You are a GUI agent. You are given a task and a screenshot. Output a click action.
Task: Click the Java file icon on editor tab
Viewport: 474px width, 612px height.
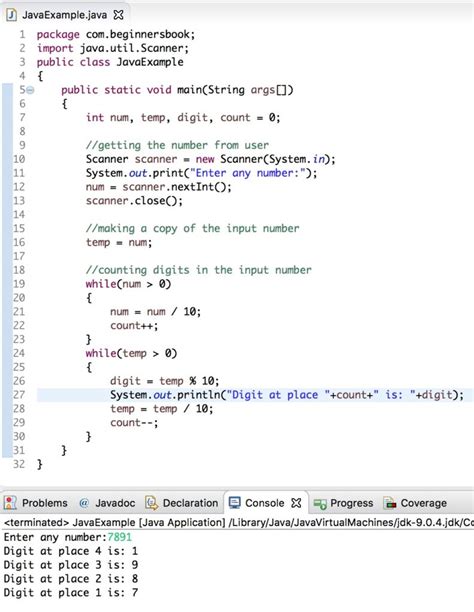[12, 15]
